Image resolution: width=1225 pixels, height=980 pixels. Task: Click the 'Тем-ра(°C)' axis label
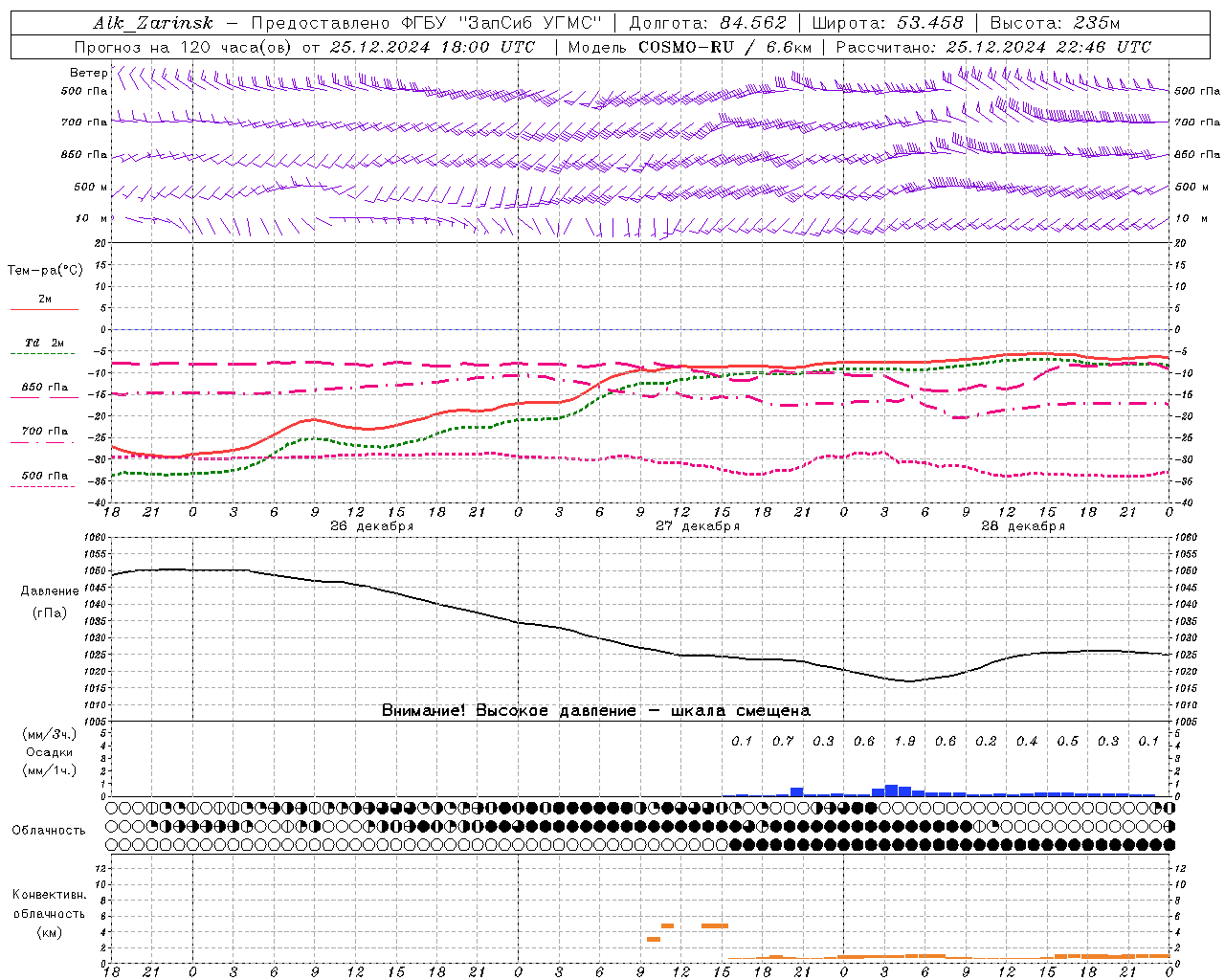(45, 271)
